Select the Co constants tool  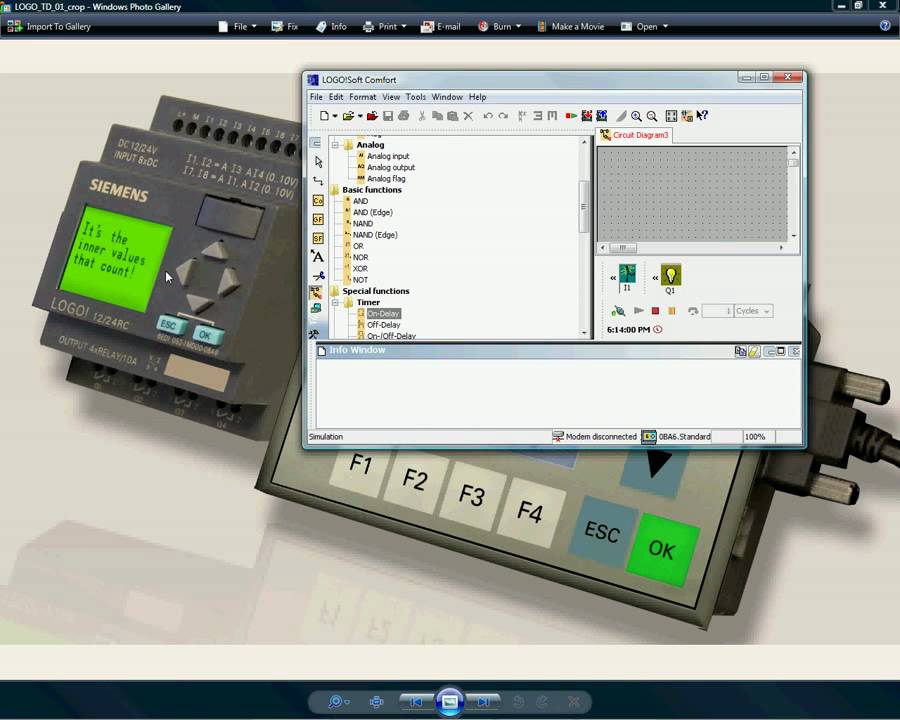point(318,200)
